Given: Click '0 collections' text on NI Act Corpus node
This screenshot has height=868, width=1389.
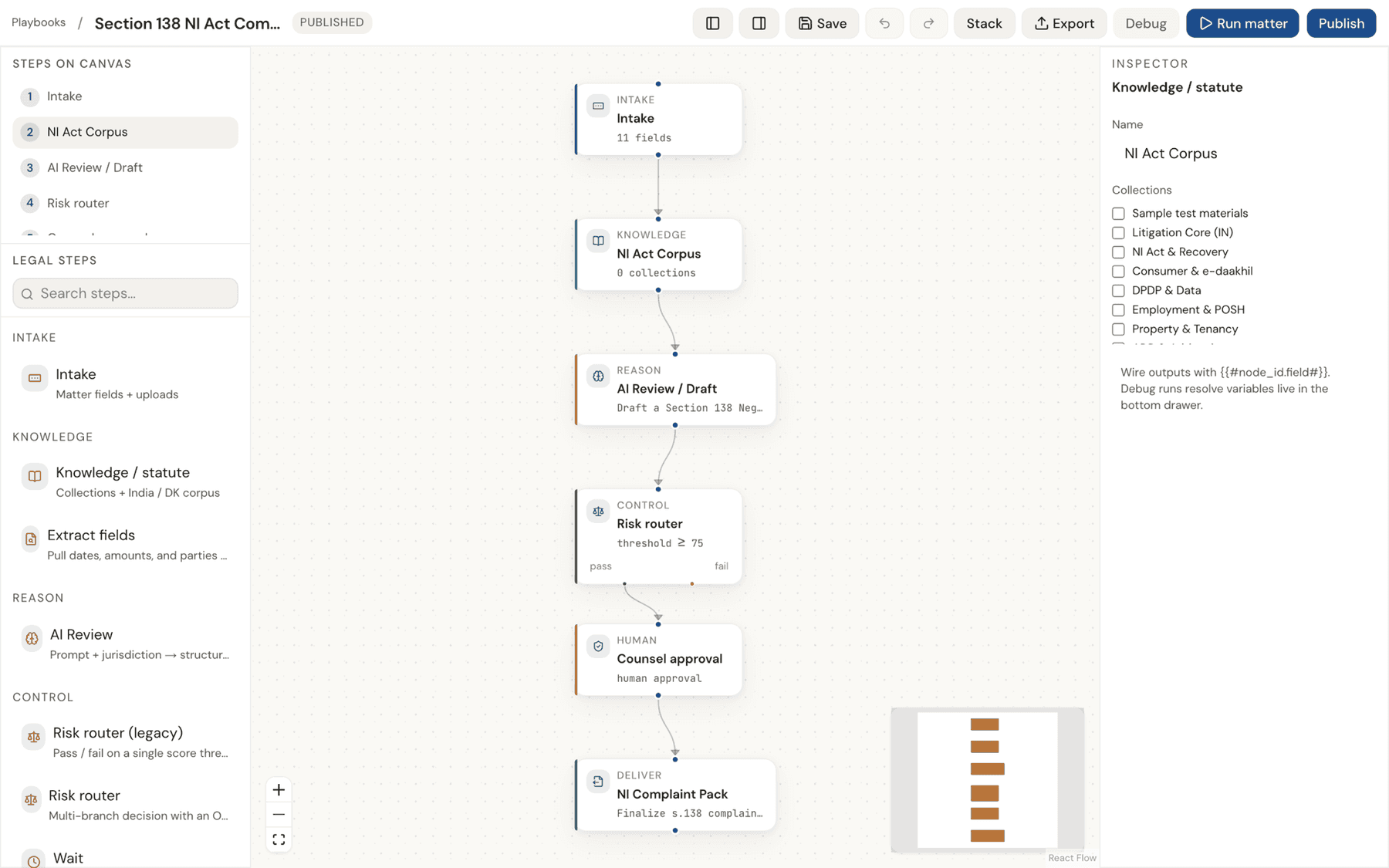Looking at the screenshot, I should pos(656,273).
